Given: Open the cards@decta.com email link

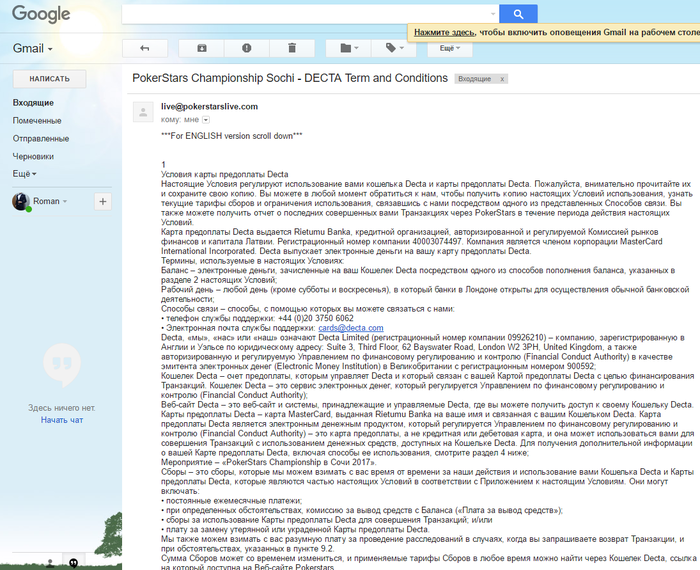Looking at the screenshot, I should pos(351,328).
